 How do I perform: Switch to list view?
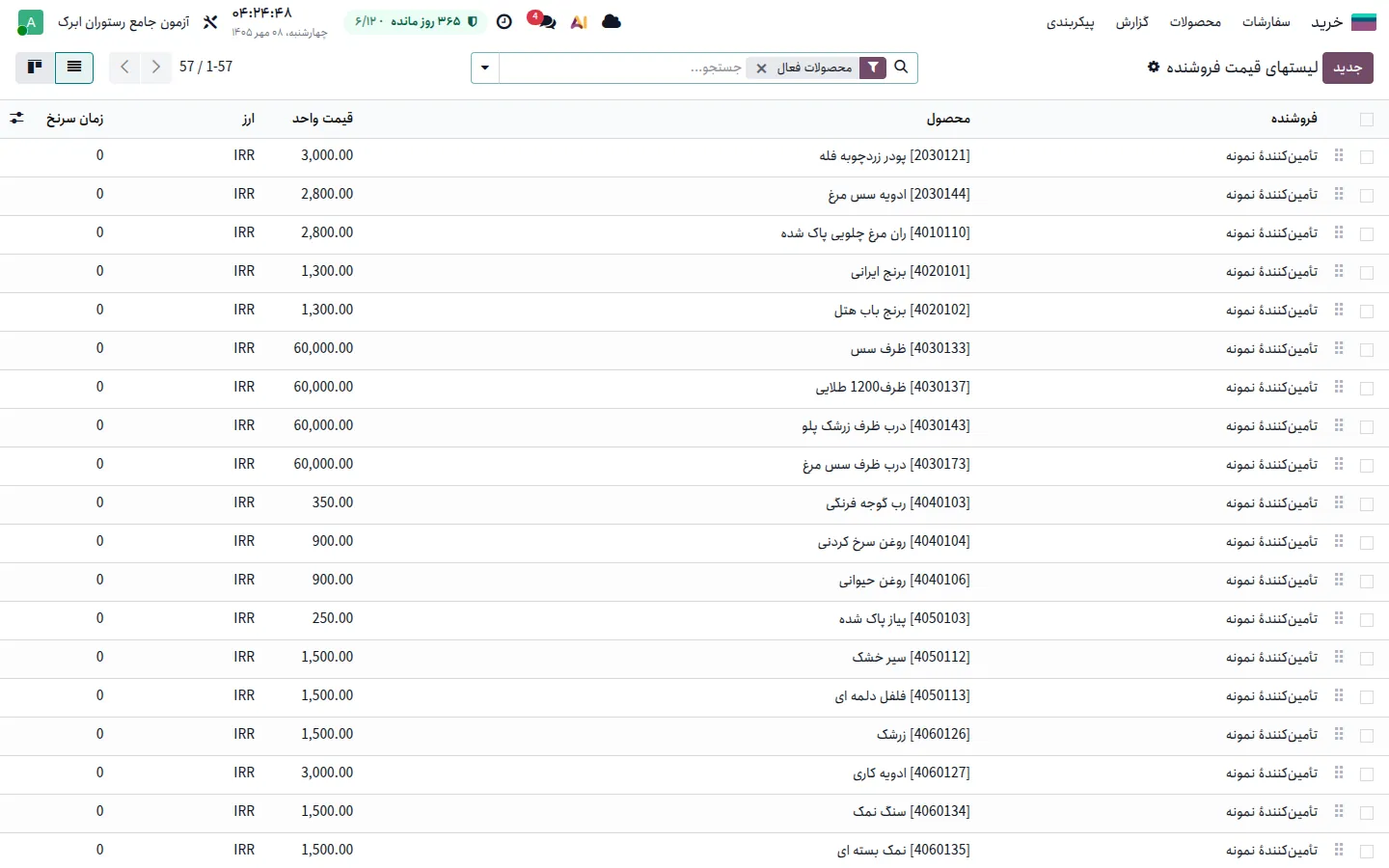74,67
